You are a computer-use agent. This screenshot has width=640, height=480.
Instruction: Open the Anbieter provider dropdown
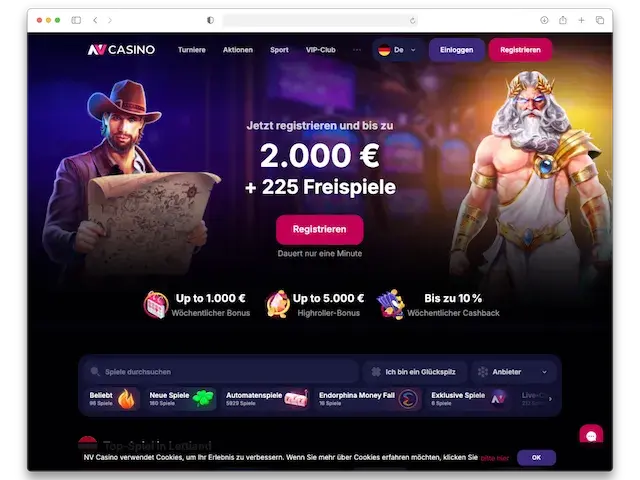click(513, 372)
